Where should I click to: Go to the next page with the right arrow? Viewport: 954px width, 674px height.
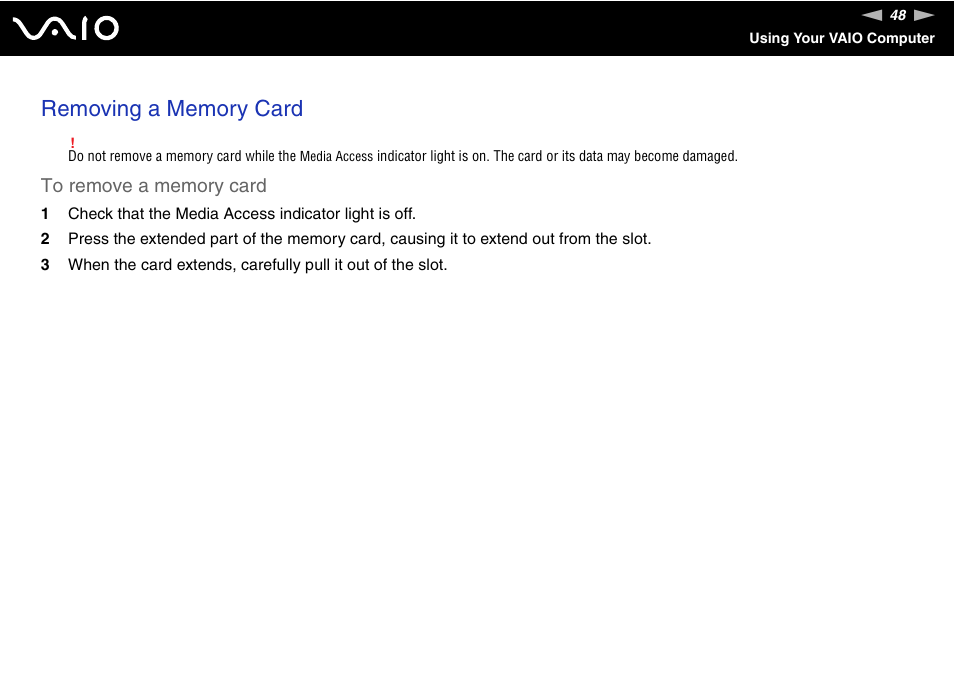[x=924, y=15]
